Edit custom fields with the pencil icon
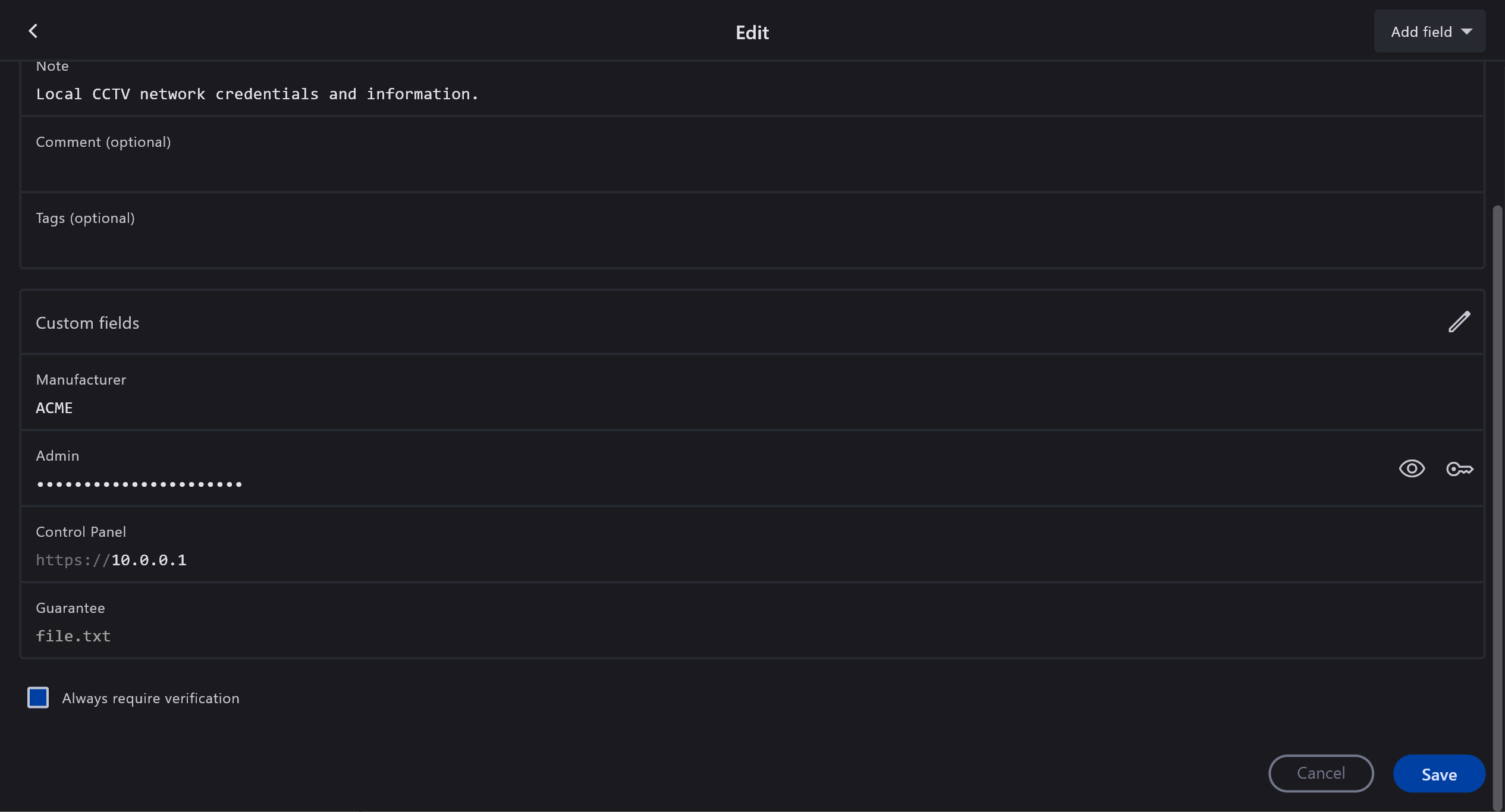The height and width of the screenshot is (812, 1505). point(1459,322)
